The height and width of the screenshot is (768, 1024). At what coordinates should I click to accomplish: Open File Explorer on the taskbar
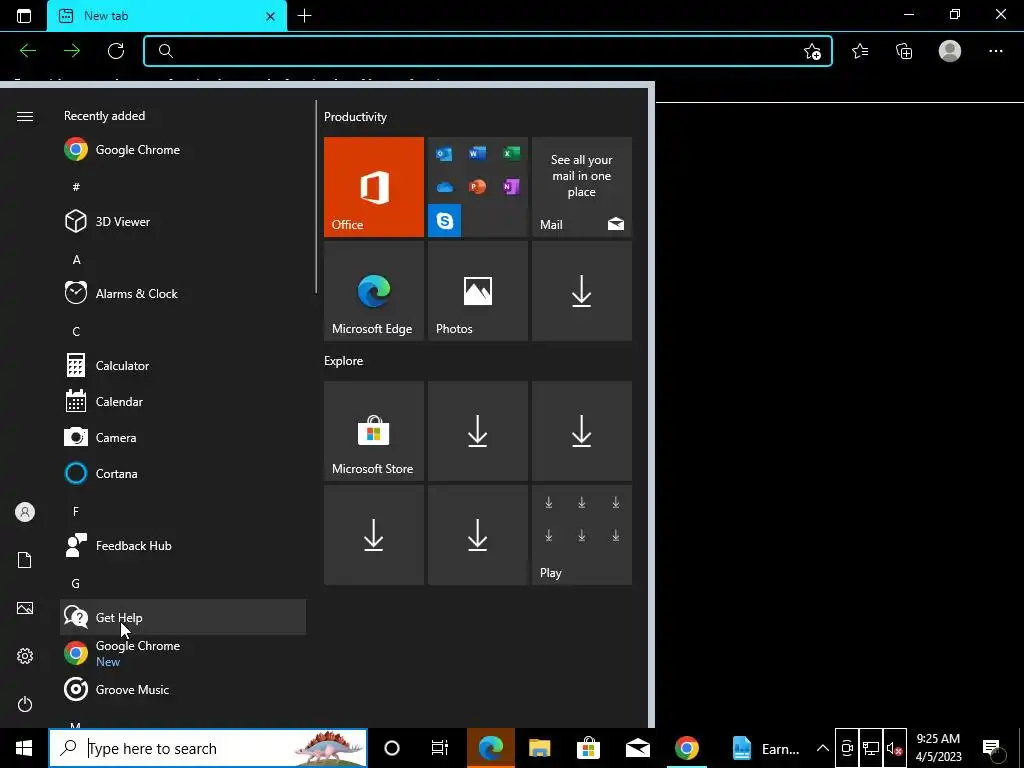tap(539, 748)
